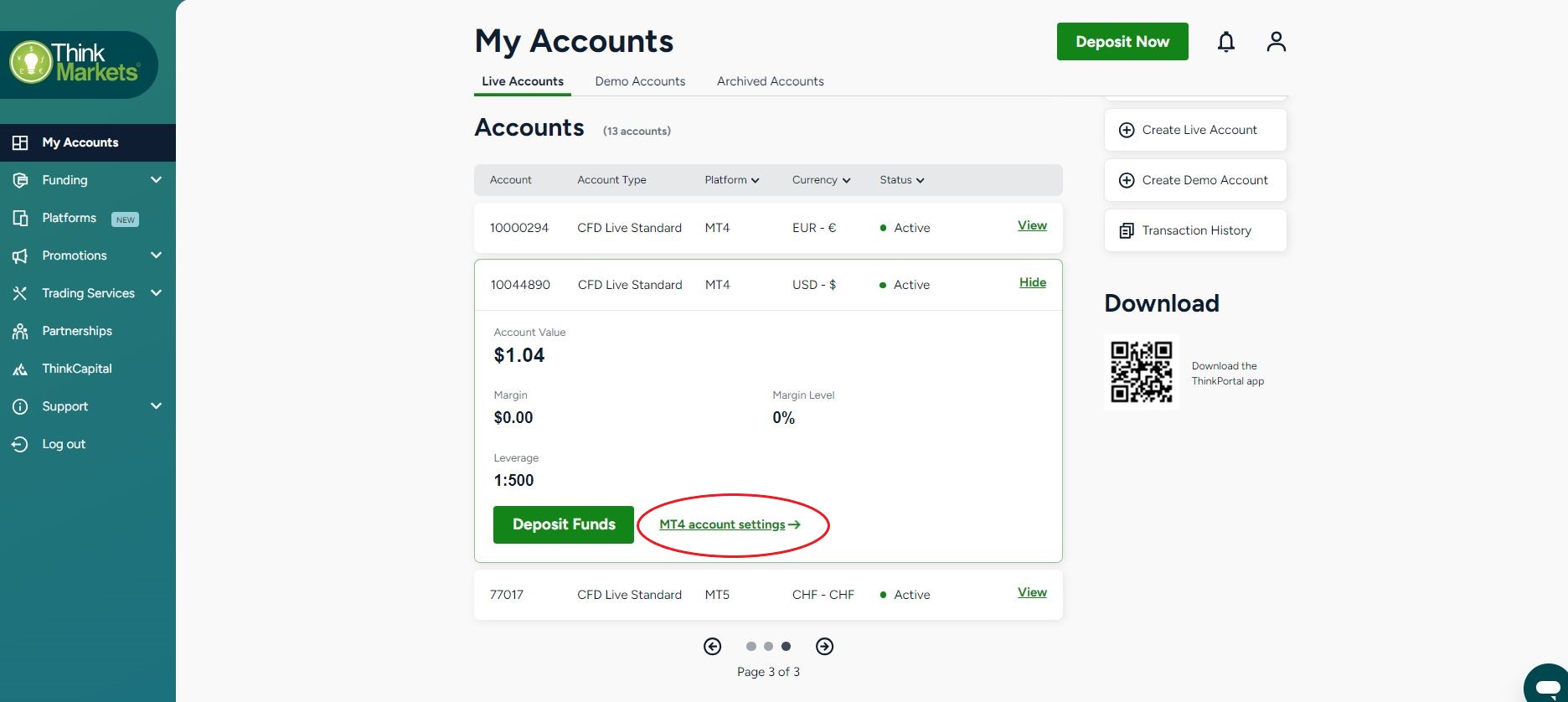Open MT4 account settings link
The image size is (1568, 702).
click(730, 524)
